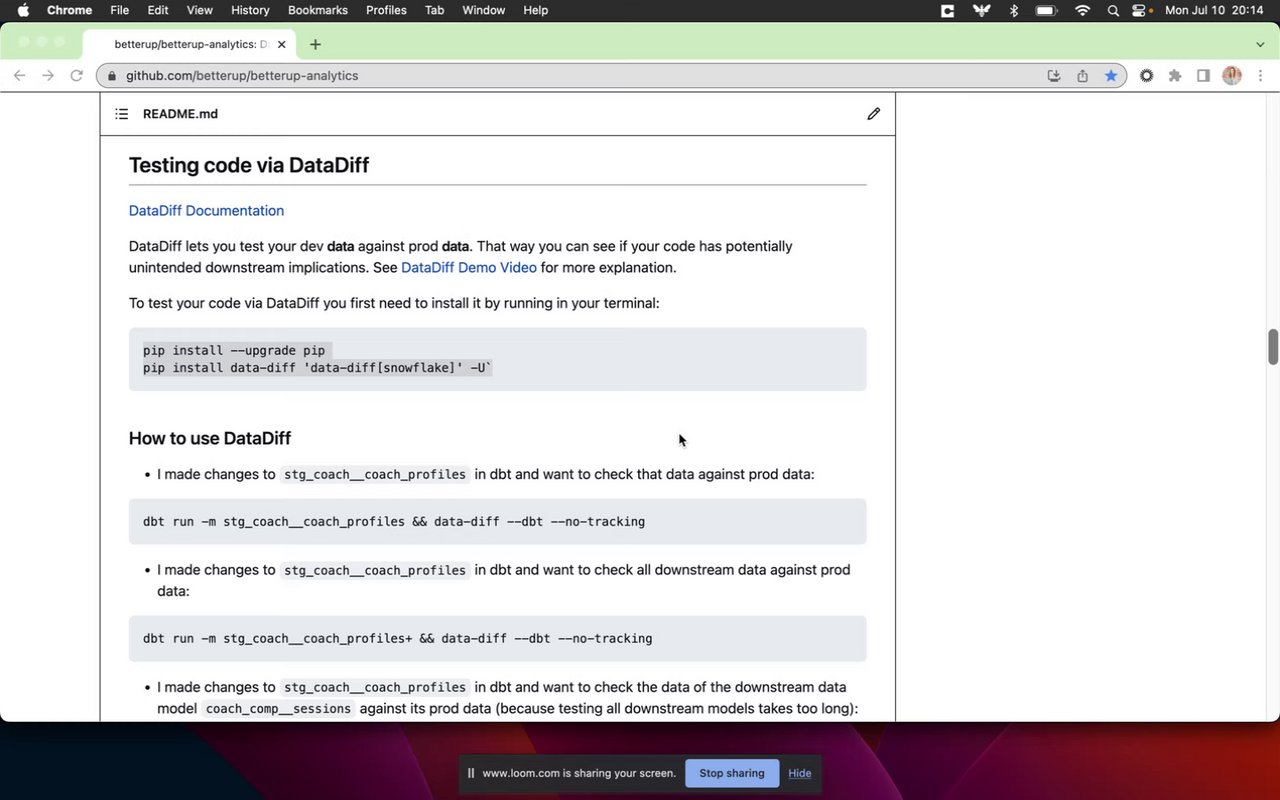Open the History menu

[x=250, y=10]
